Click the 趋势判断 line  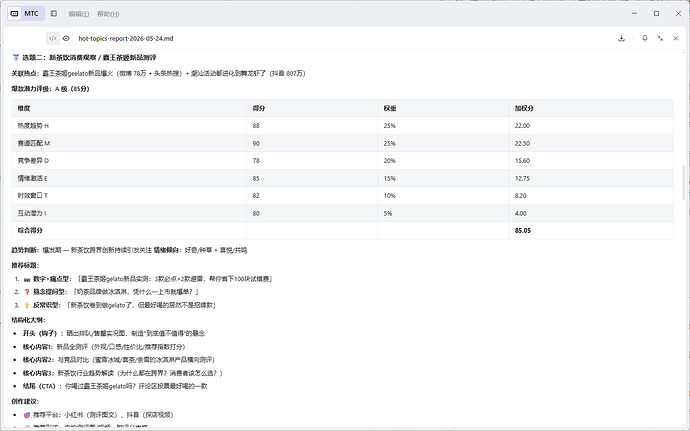[x=129, y=250]
